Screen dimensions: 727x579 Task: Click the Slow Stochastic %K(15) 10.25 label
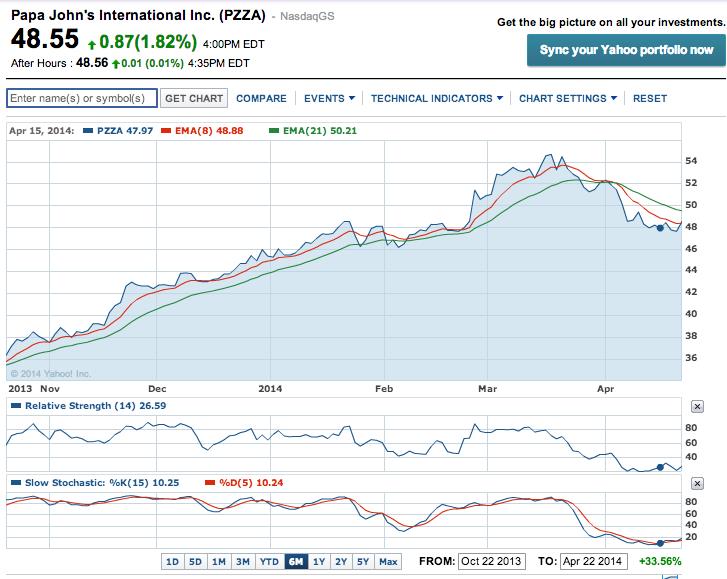pyautogui.click(x=102, y=483)
